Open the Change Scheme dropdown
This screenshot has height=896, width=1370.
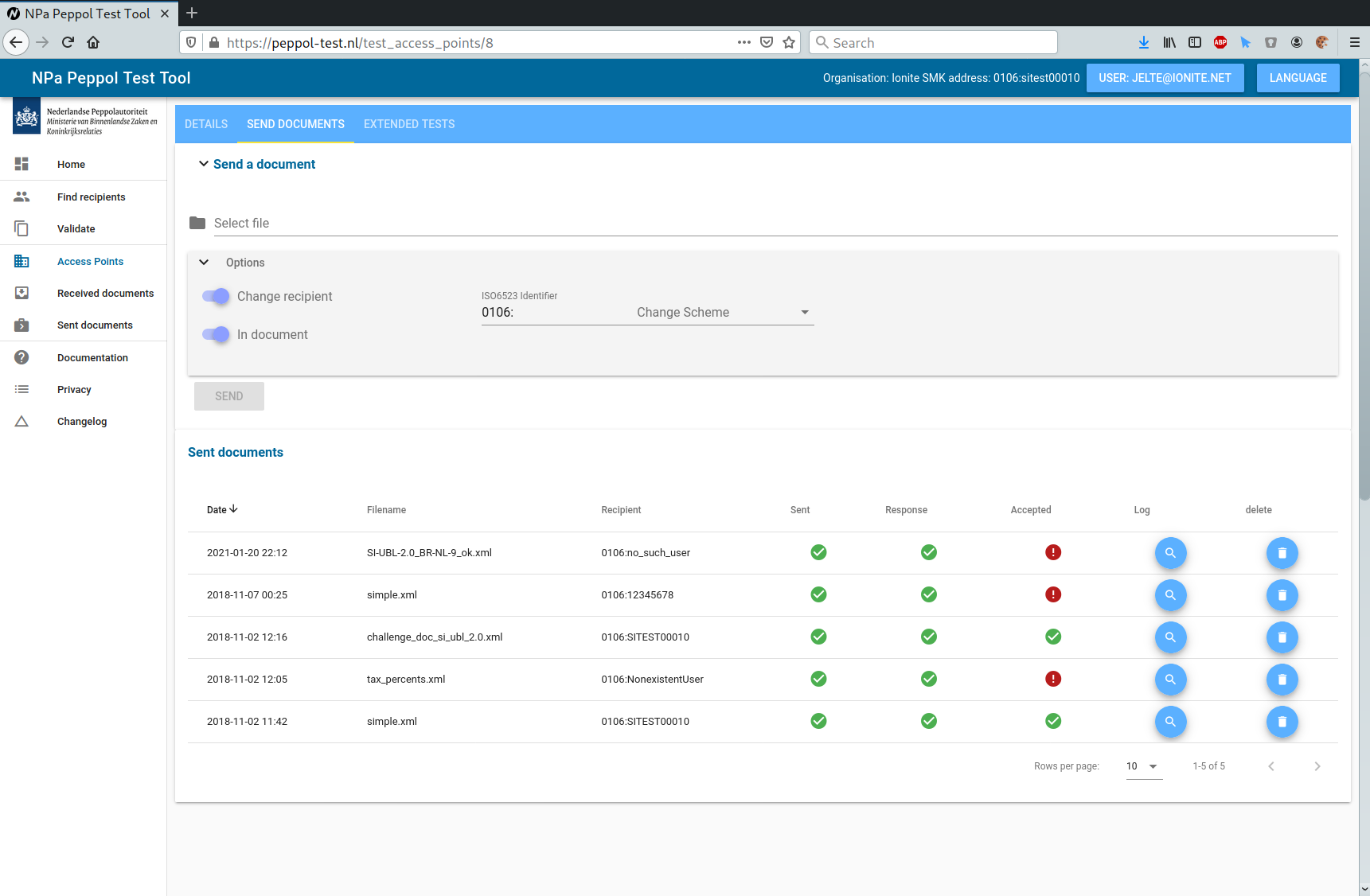click(x=724, y=312)
